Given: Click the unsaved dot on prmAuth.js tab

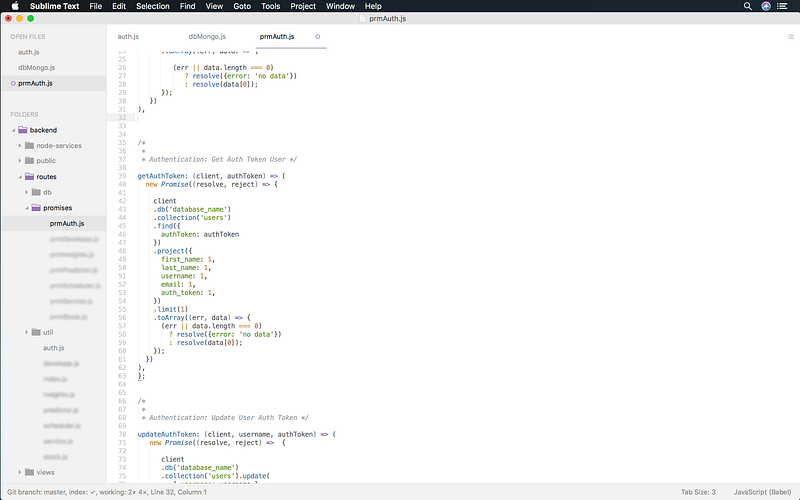Looking at the screenshot, I should 317,37.
